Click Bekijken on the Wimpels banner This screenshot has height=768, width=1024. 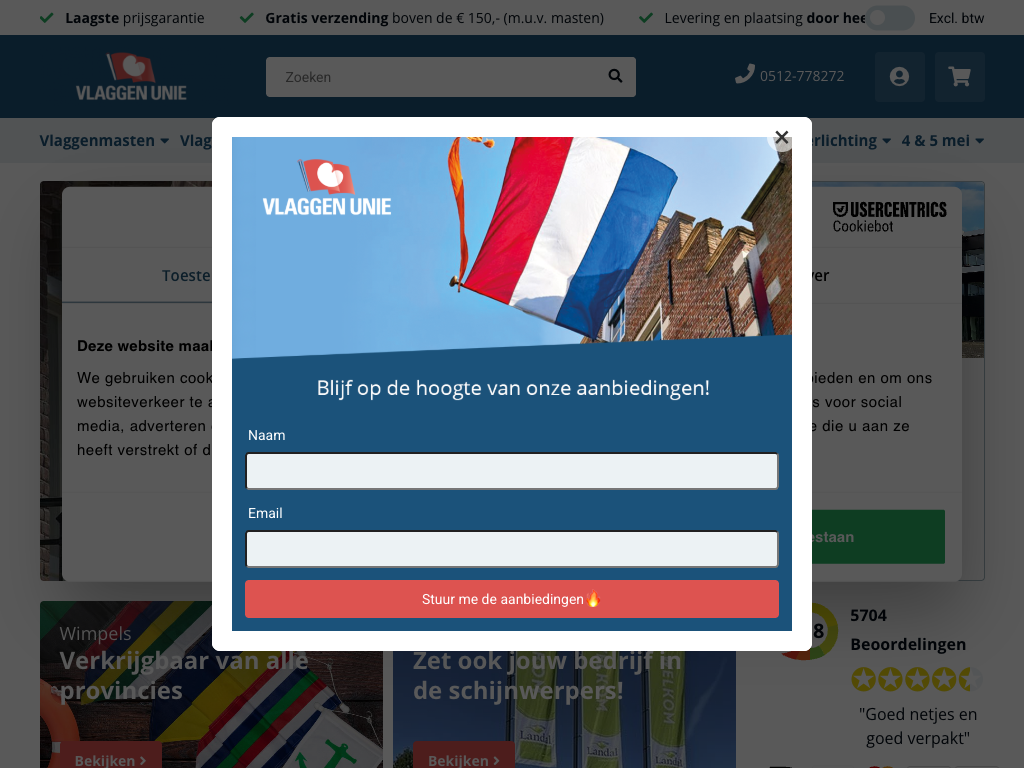point(110,760)
